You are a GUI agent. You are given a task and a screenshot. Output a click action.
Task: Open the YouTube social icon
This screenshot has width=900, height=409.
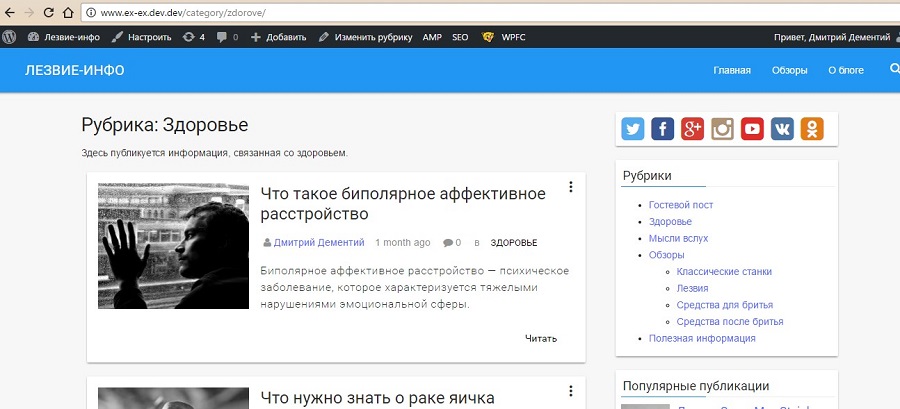(x=752, y=128)
